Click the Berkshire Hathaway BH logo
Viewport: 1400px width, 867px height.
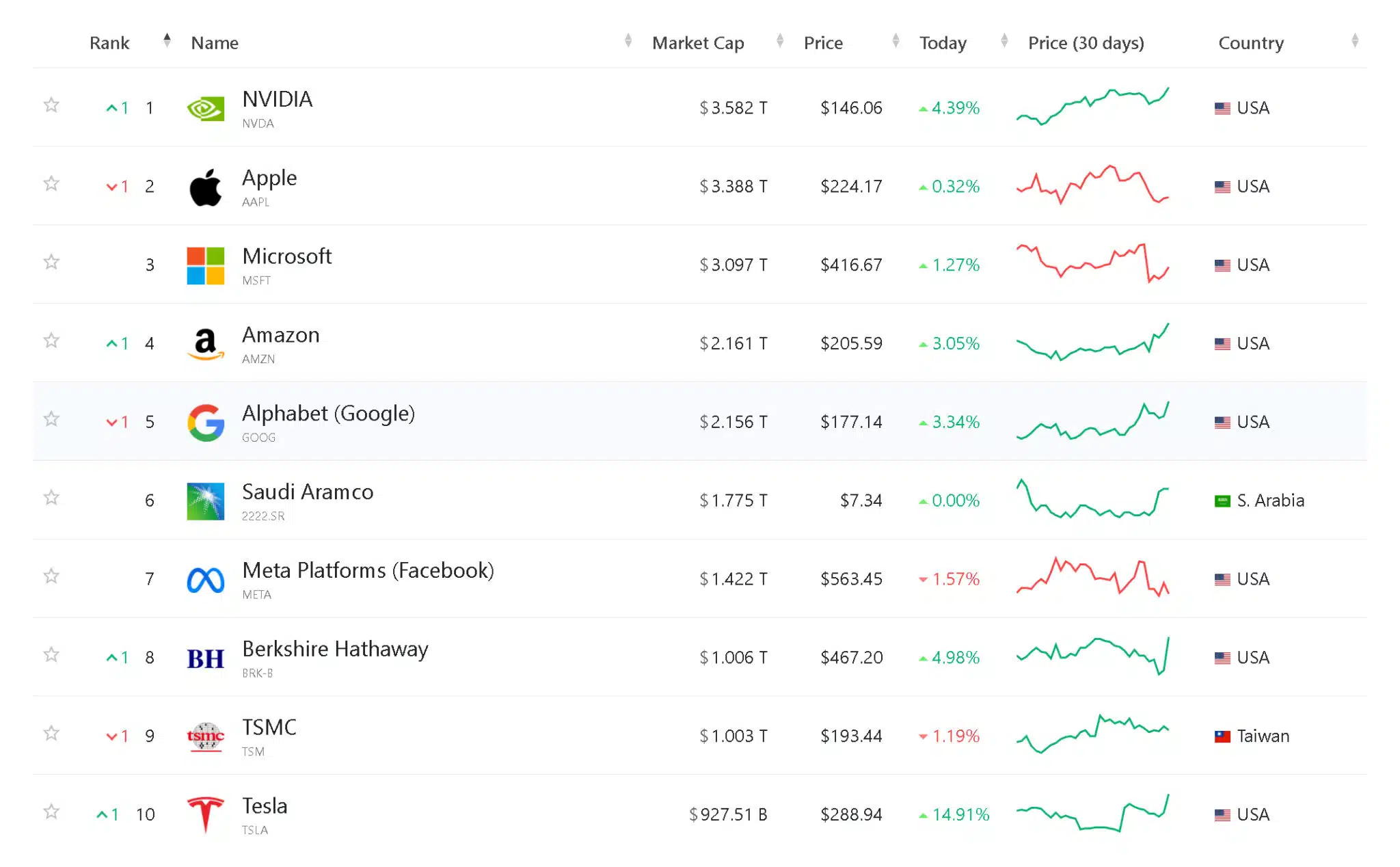(x=204, y=657)
